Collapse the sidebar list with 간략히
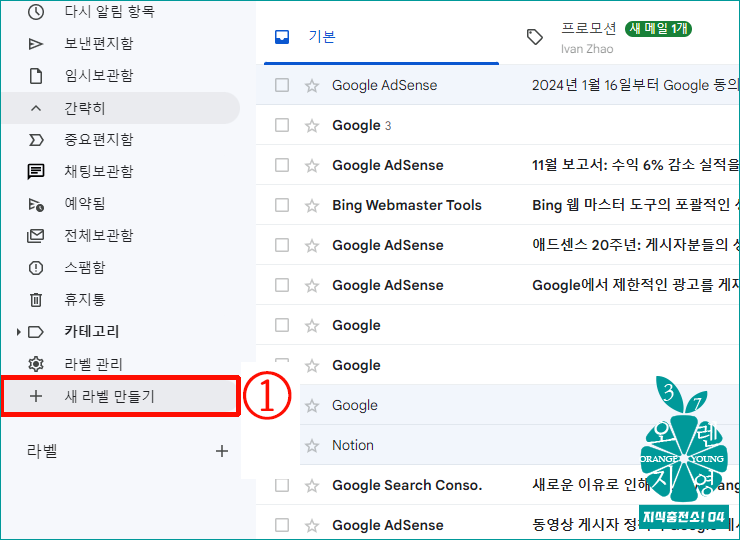Image resolution: width=740 pixels, height=540 pixels. [120, 108]
